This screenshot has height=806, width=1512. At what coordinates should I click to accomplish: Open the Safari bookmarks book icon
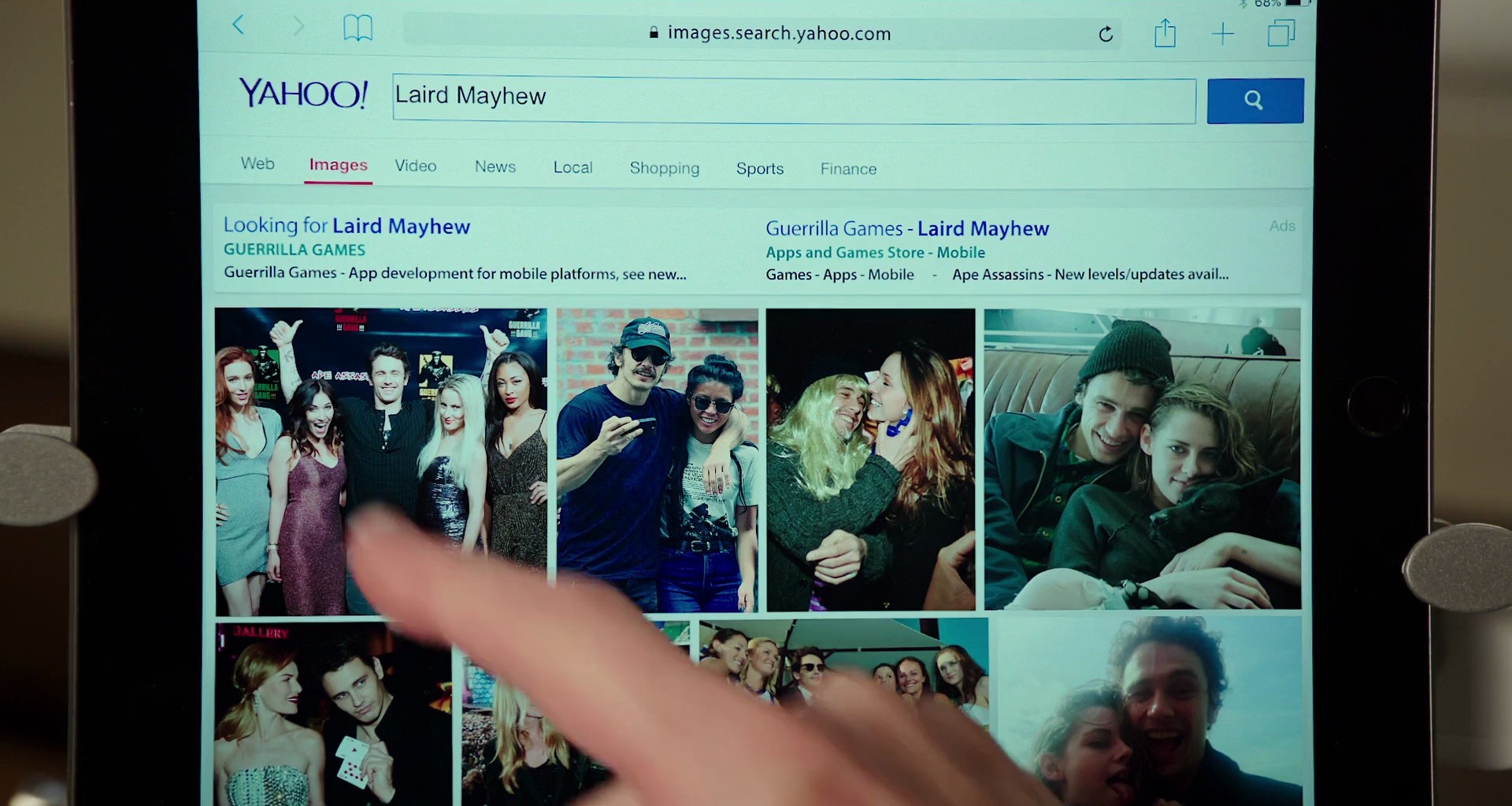[358, 28]
